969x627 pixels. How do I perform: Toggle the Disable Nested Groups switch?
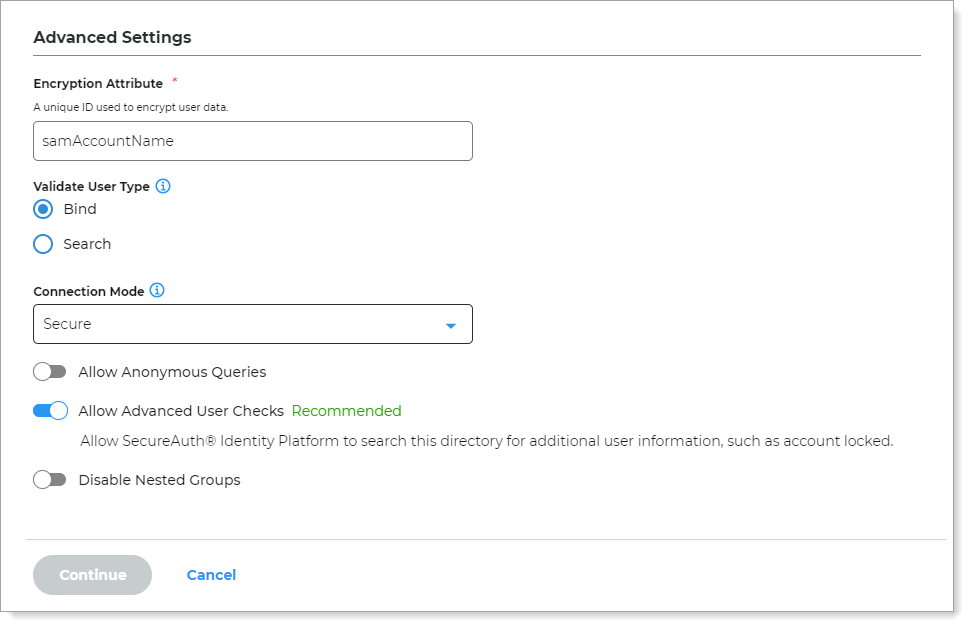(49, 480)
